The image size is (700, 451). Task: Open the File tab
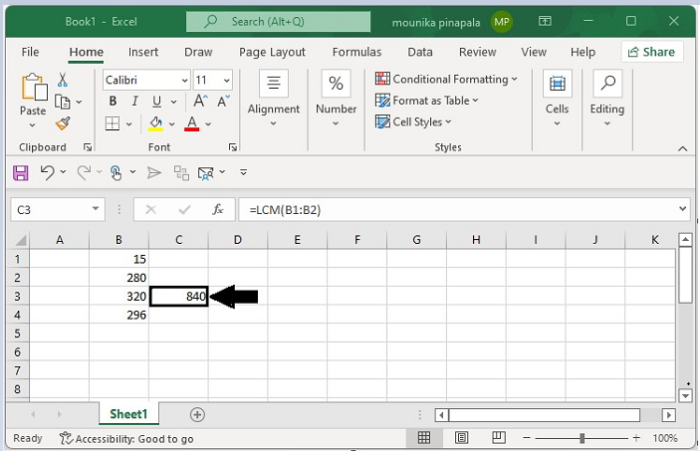click(30, 52)
